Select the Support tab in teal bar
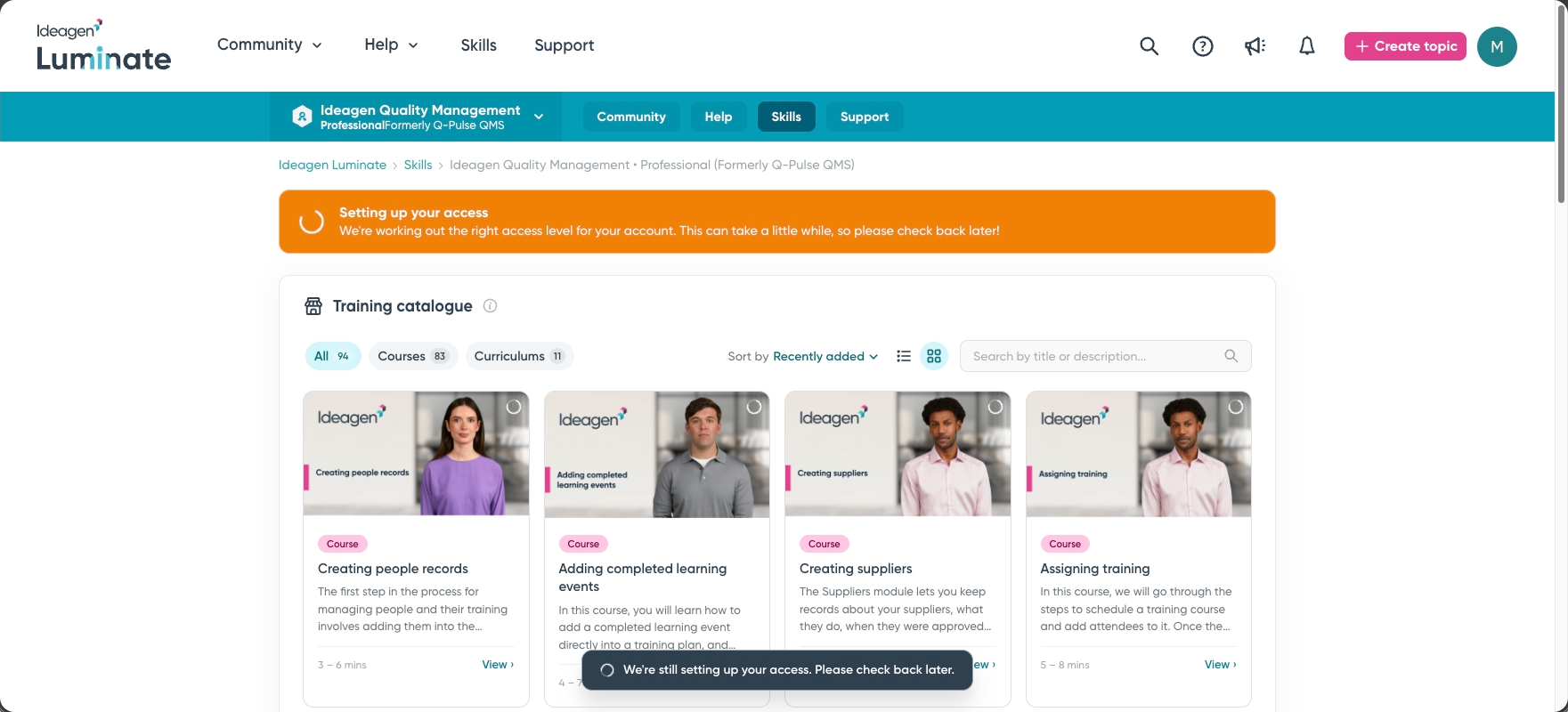This screenshot has height=712, width=1568. click(865, 117)
